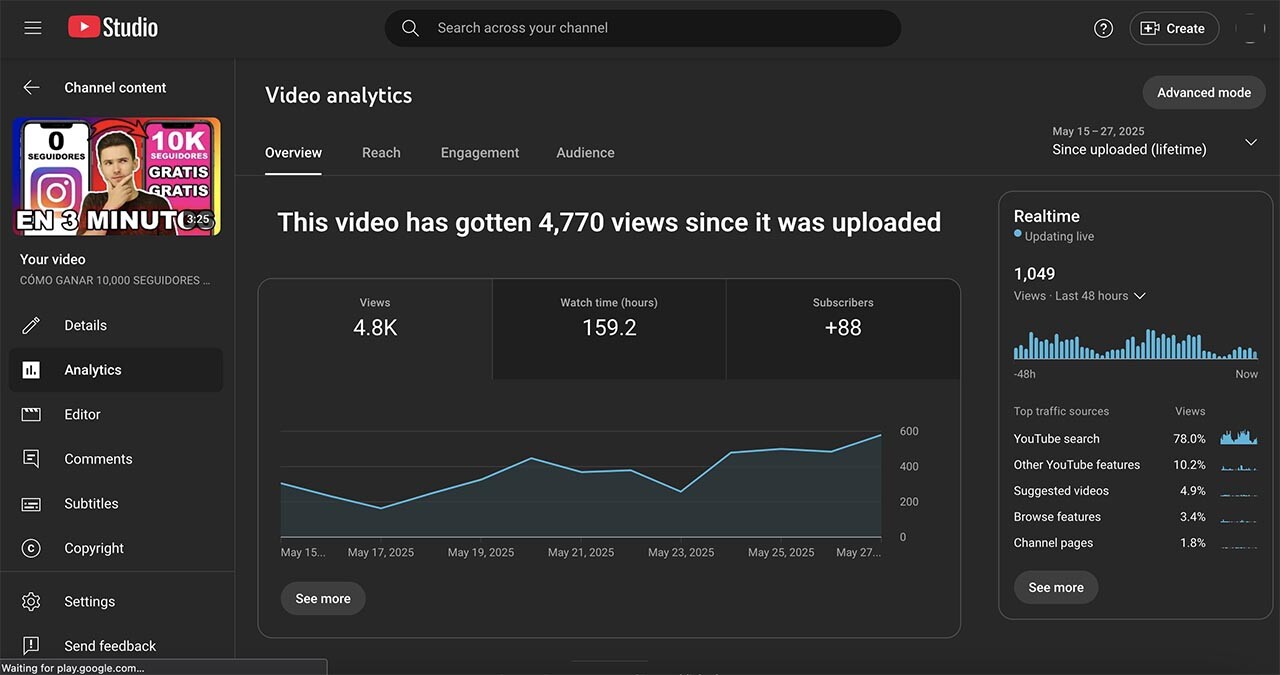
Task: Click the help question mark icon
Action: [1103, 28]
